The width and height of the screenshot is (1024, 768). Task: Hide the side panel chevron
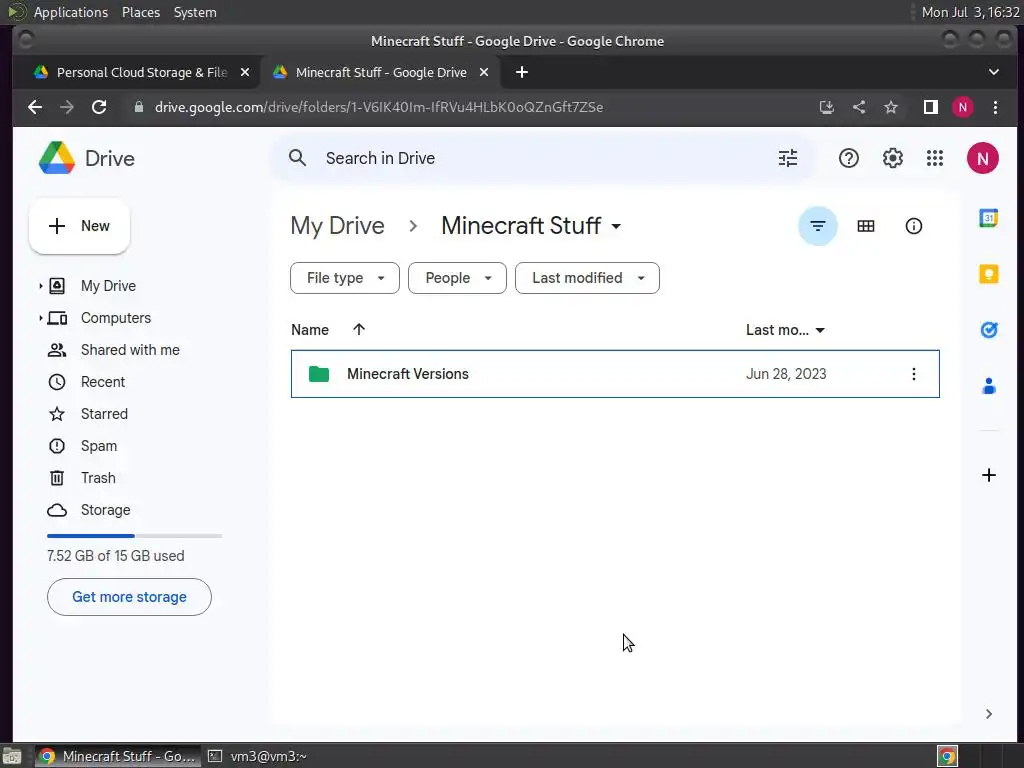(x=988, y=714)
